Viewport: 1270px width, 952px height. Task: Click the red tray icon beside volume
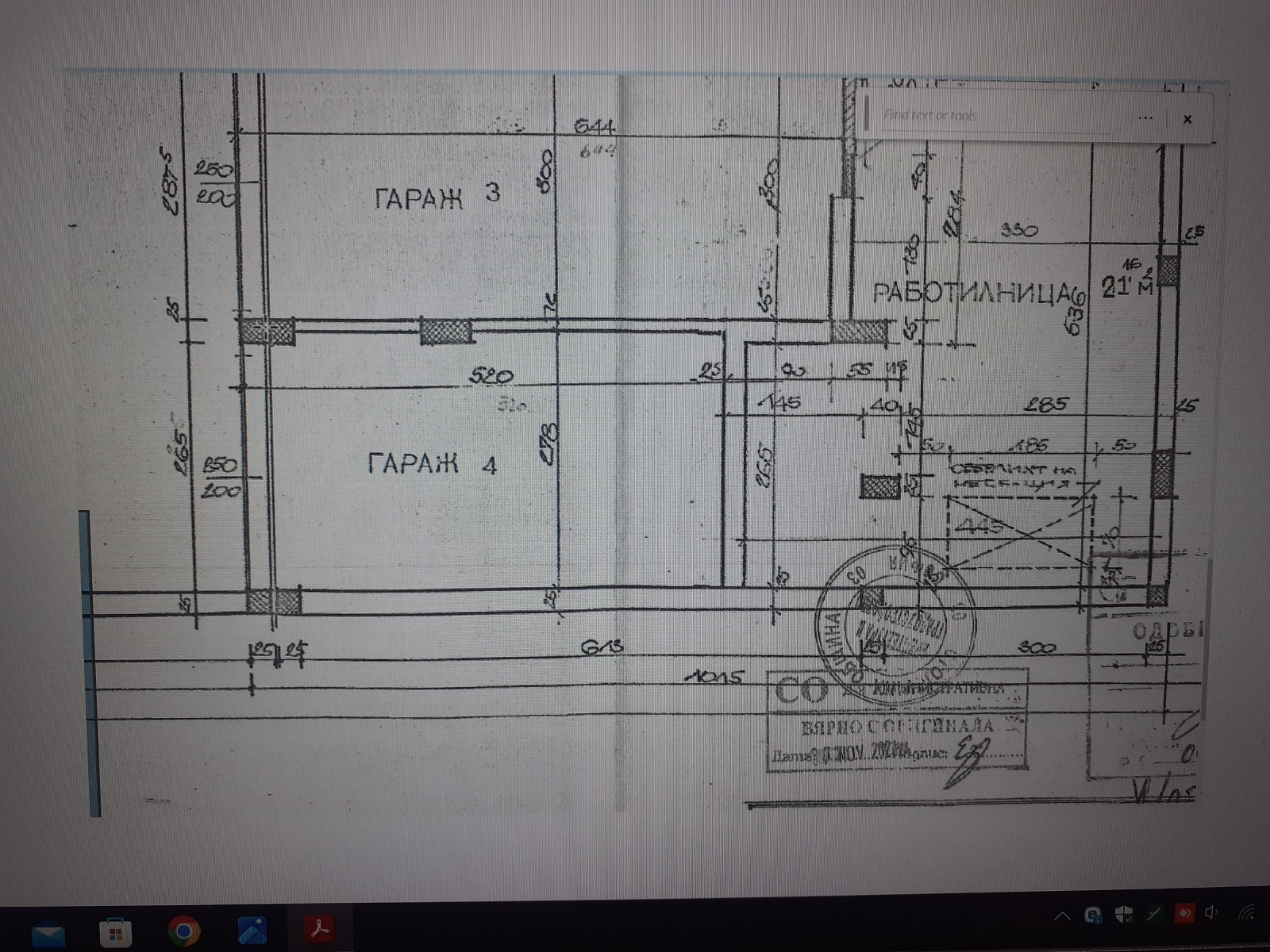pos(1184,913)
